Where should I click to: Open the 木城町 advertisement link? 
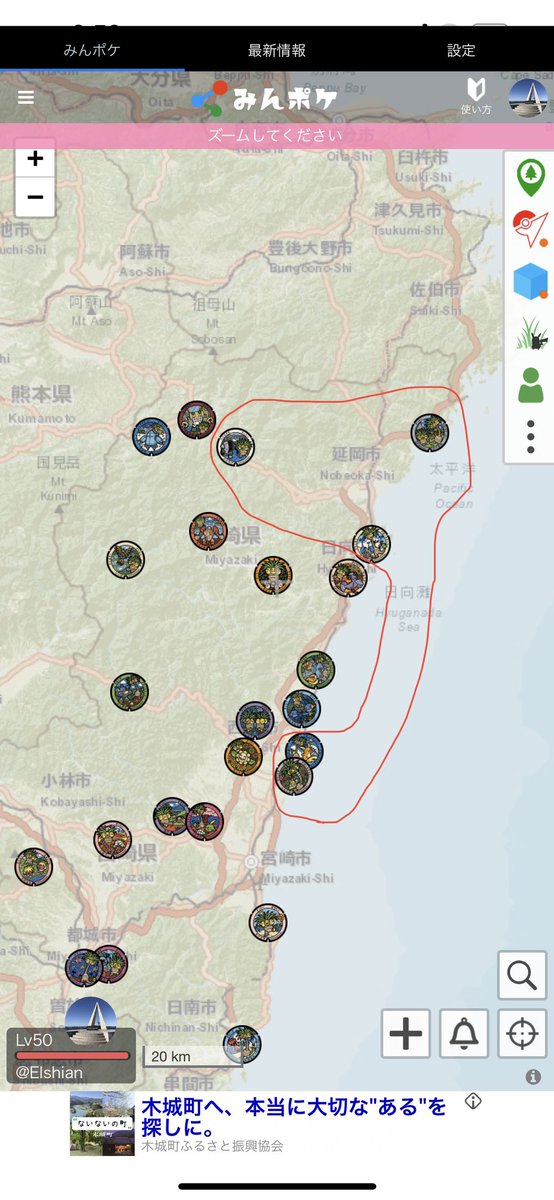292,1115
